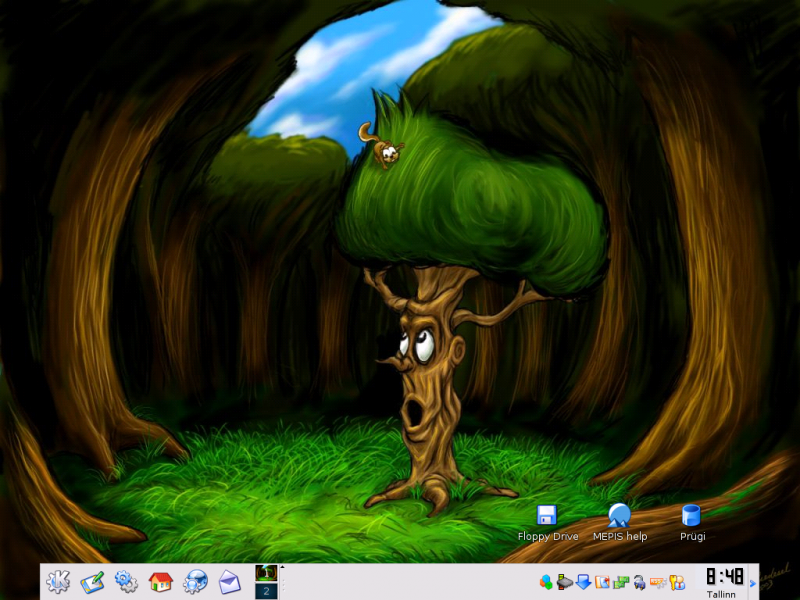Viewport: 800px width, 600px height.
Task: Select the Floppy Drive desktop icon
Action: [x=547, y=523]
